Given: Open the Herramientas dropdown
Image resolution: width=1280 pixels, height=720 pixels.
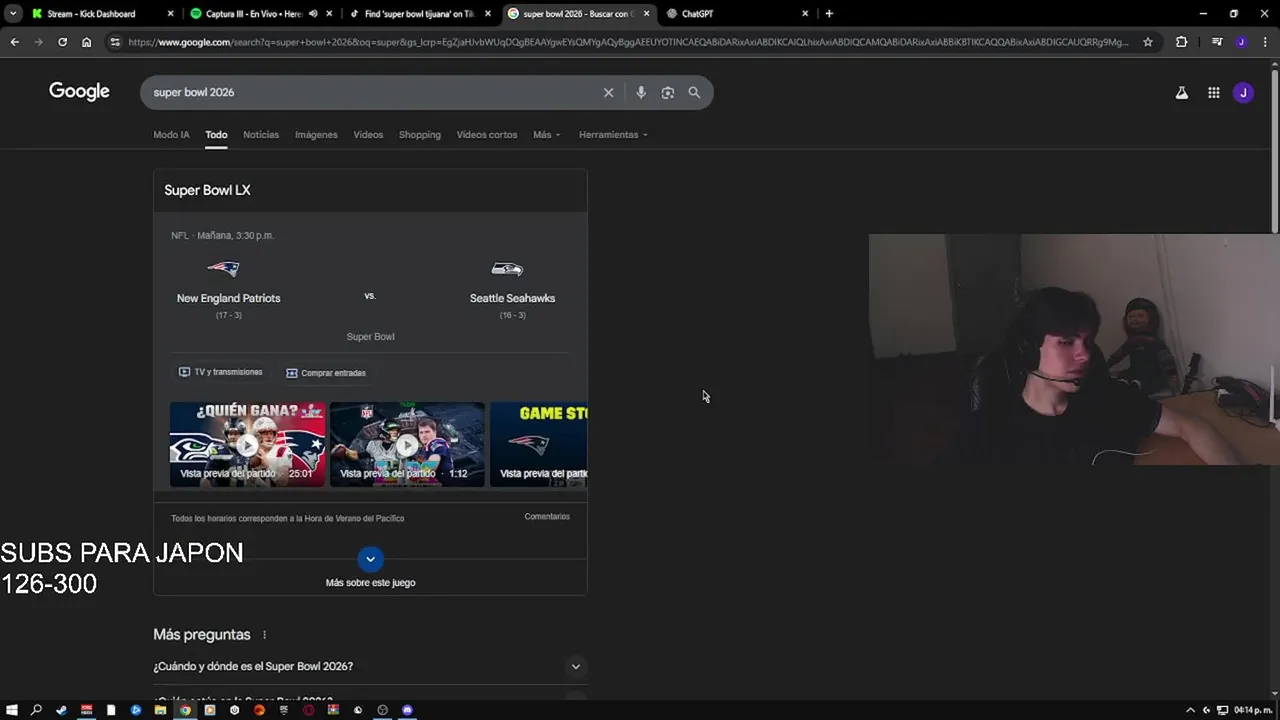Looking at the screenshot, I should coord(613,135).
